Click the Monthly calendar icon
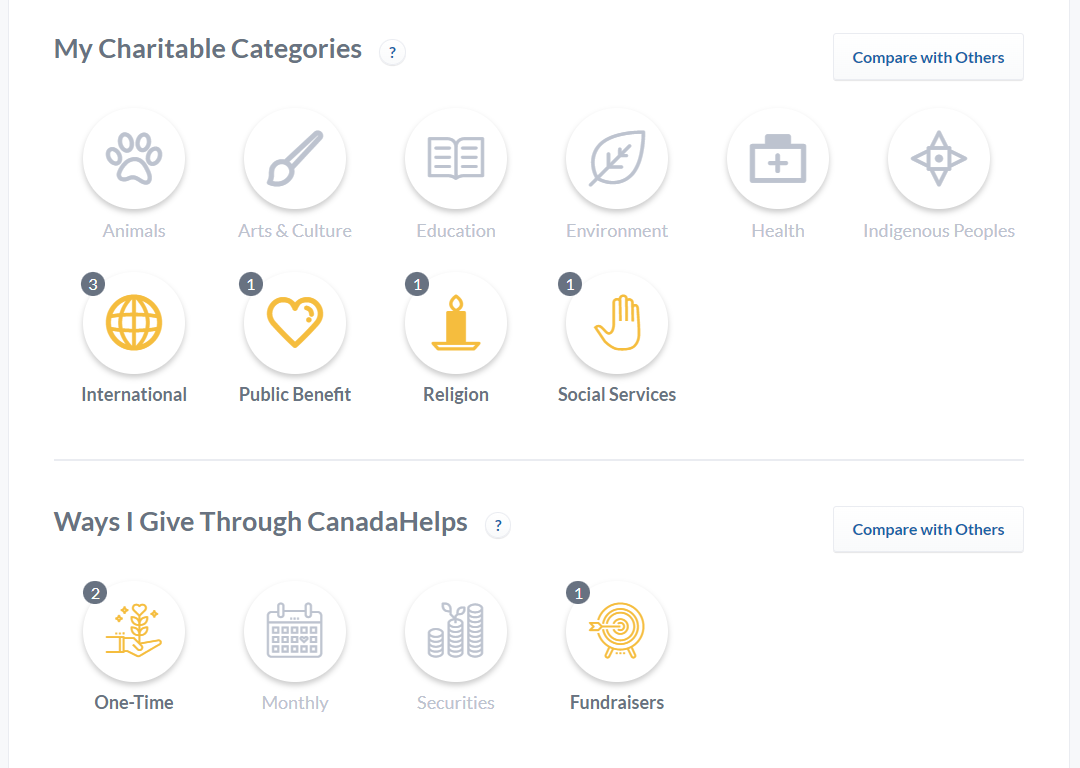Viewport: 1080px width, 768px height. click(x=295, y=631)
